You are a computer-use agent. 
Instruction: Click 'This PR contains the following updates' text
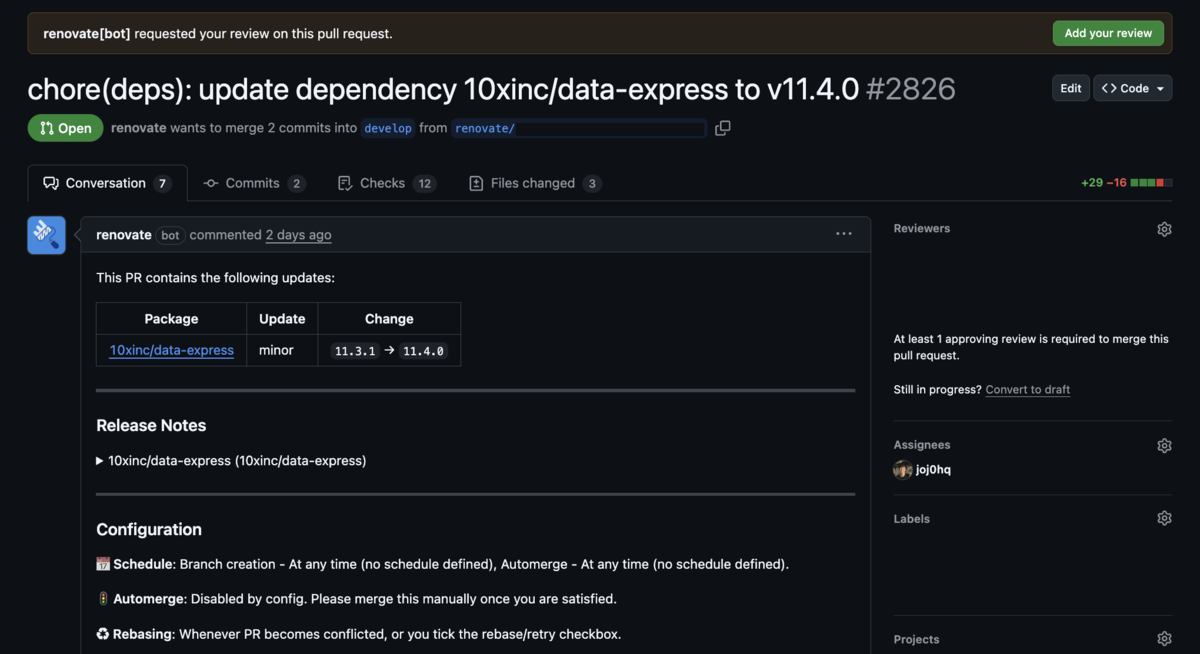tap(216, 278)
